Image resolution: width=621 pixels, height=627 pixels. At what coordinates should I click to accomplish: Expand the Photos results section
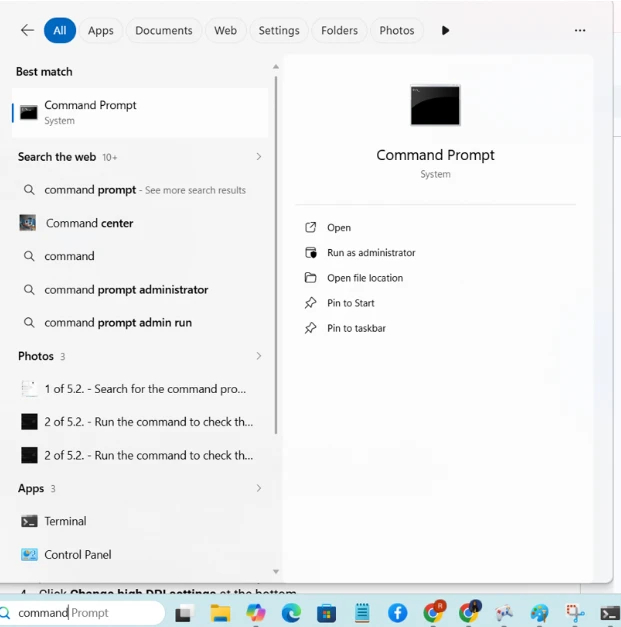tap(259, 356)
